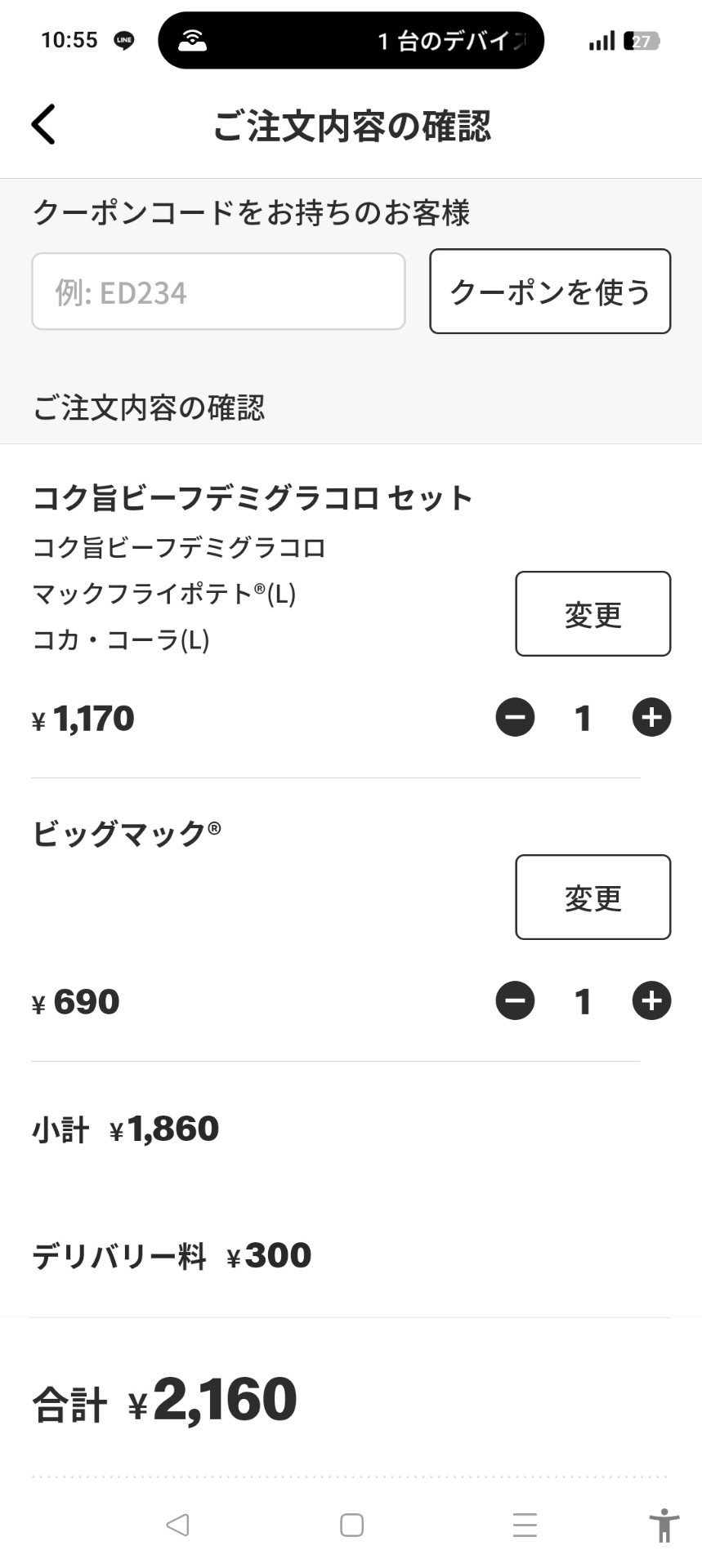Open the recent apps menu icon
The height and width of the screenshot is (1568, 702).
525,1525
